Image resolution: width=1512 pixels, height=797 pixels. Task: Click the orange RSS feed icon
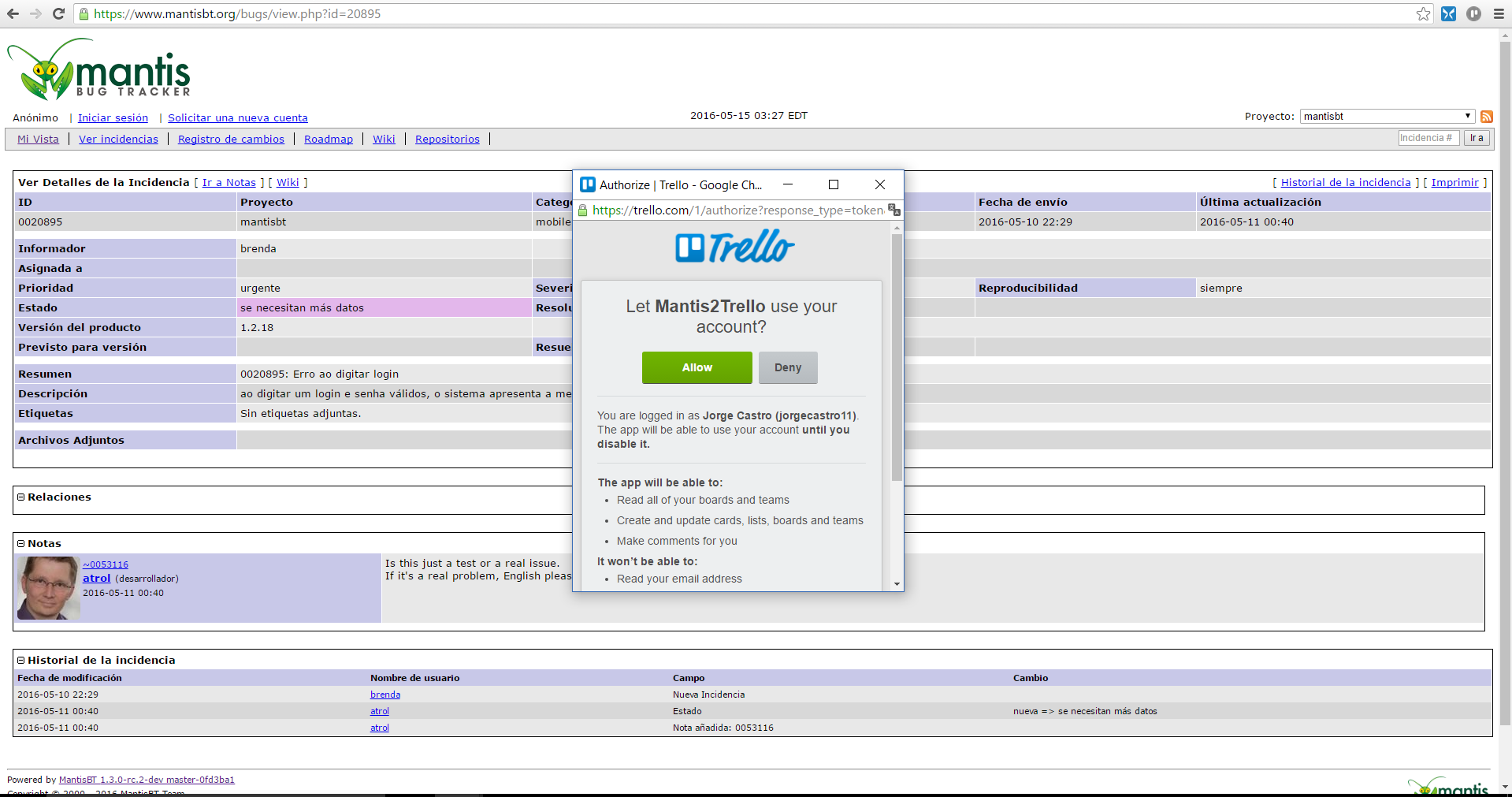1487,117
